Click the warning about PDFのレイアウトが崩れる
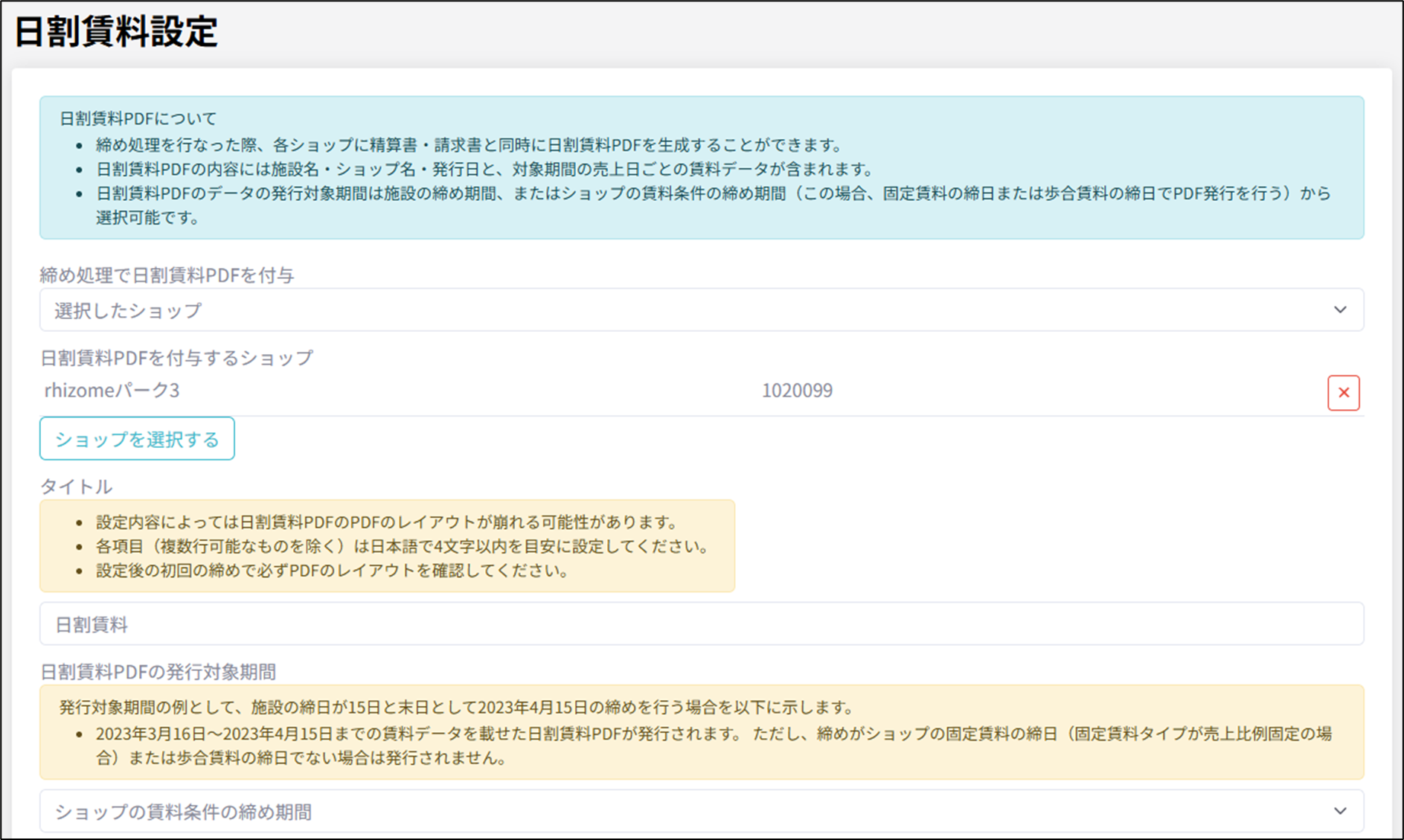 click(387, 522)
